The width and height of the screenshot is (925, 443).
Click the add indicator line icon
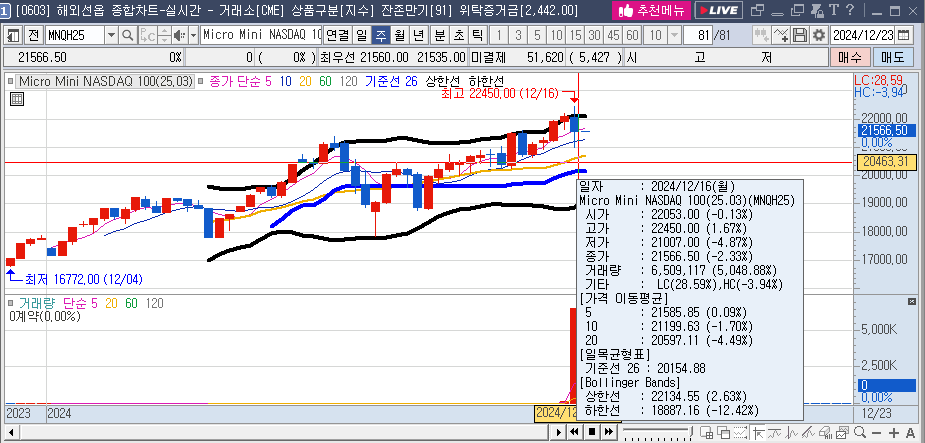pyautogui.click(x=781, y=35)
